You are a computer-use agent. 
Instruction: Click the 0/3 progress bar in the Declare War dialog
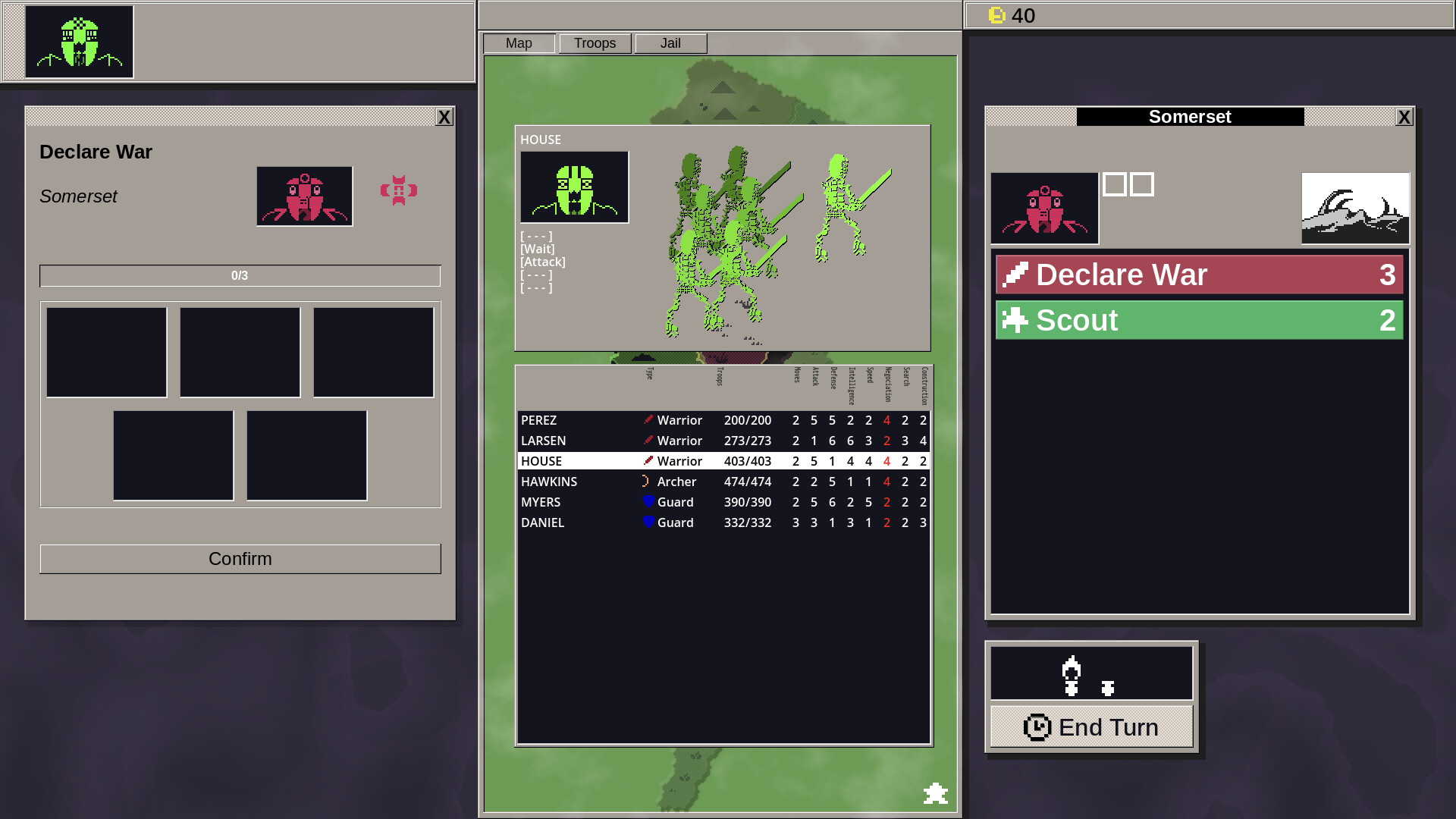pyautogui.click(x=240, y=276)
